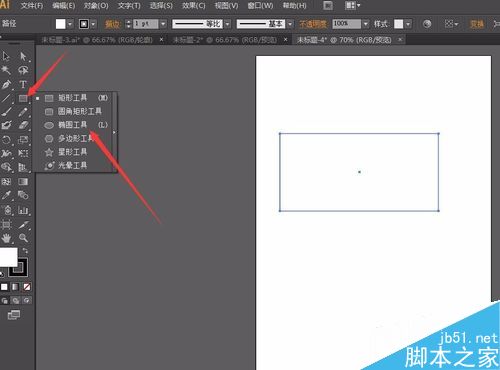Select the Gradient tool
Image resolution: width=500 pixels, height=370 pixels.
click(x=23, y=182)
